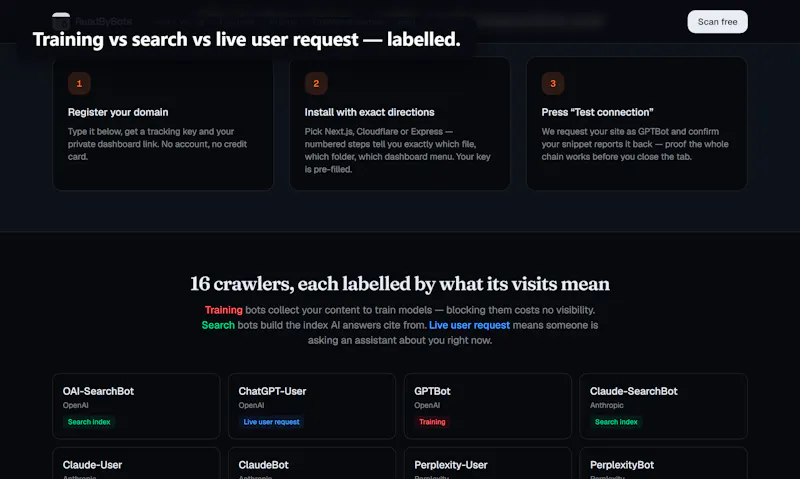Open the GPTBot crawler card
The image size is (800, 479).
(x=488, y=406)
